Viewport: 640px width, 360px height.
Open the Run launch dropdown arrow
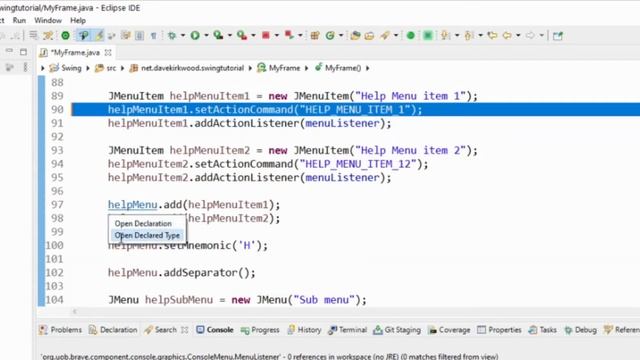[206, 36]
